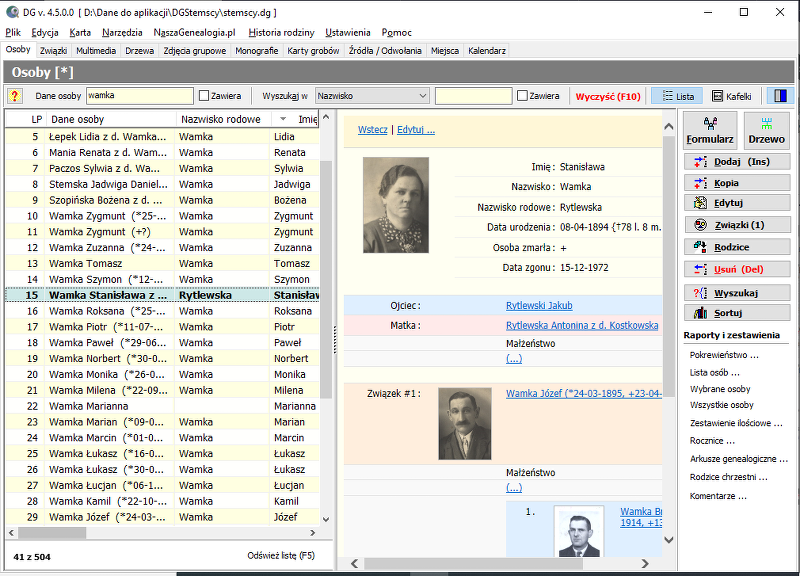The width and height of the screenshot is (800, 576).
Task: Click Józef Wamka portrait thumbnail
Action: [x=465, y=423]
